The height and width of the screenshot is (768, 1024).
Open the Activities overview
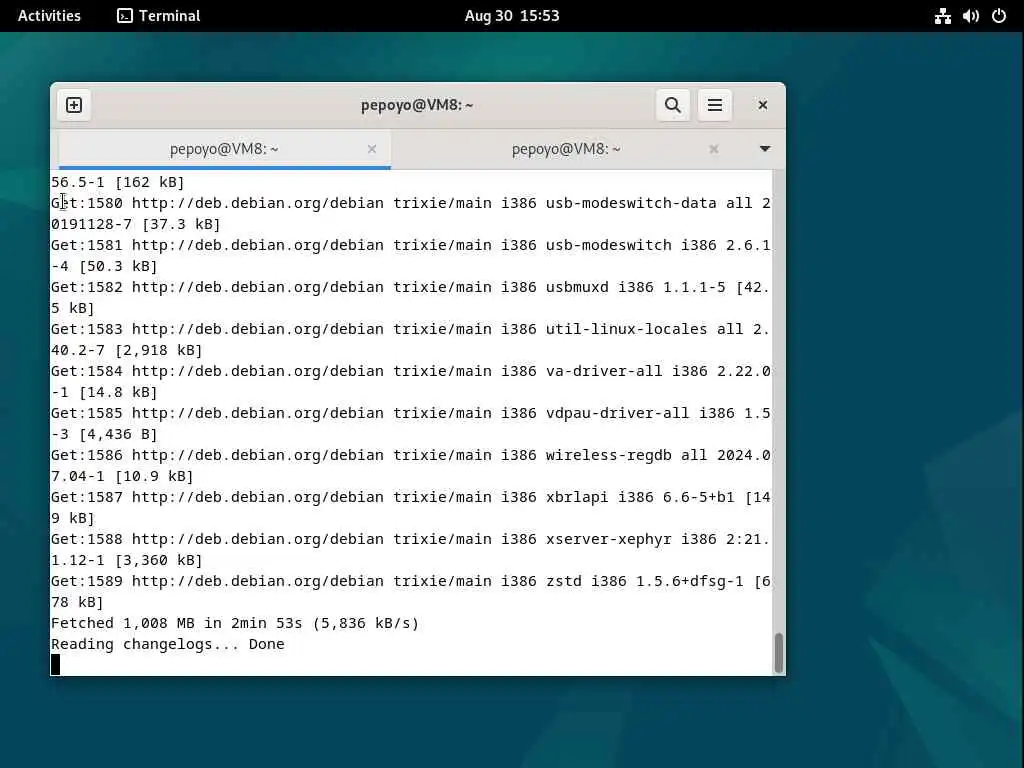pos(49,16)
